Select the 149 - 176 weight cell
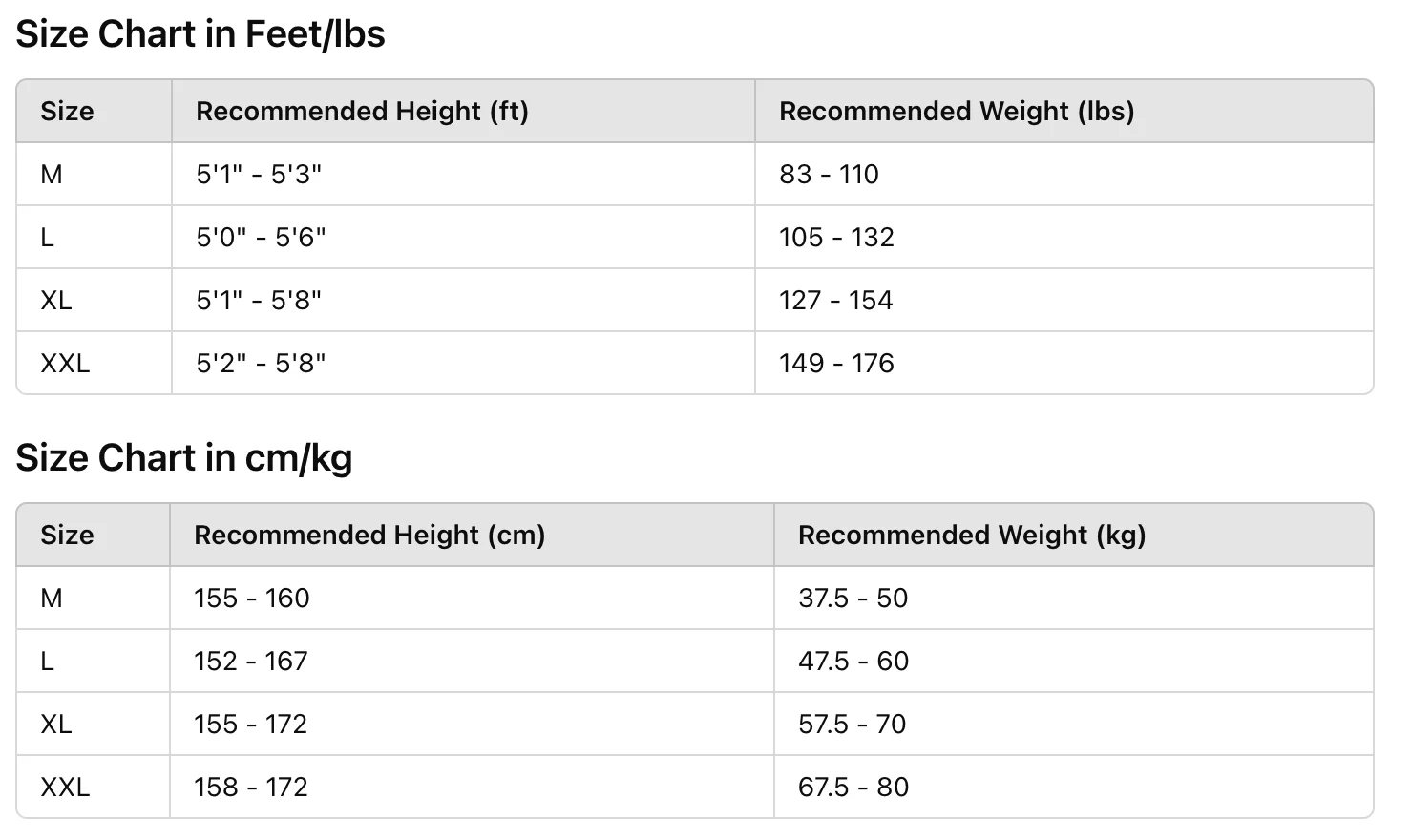 pos(836,364)
